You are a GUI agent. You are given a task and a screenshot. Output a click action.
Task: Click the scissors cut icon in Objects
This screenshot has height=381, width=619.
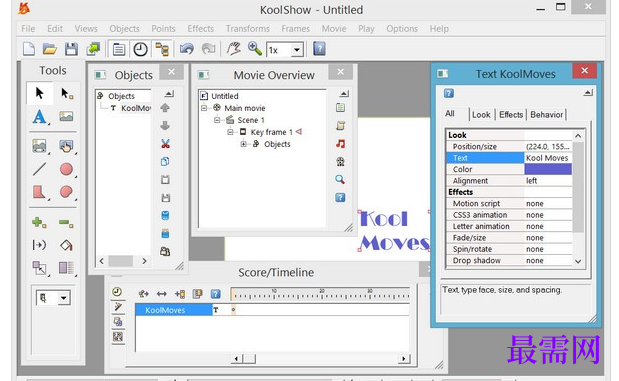click(165, 144)
